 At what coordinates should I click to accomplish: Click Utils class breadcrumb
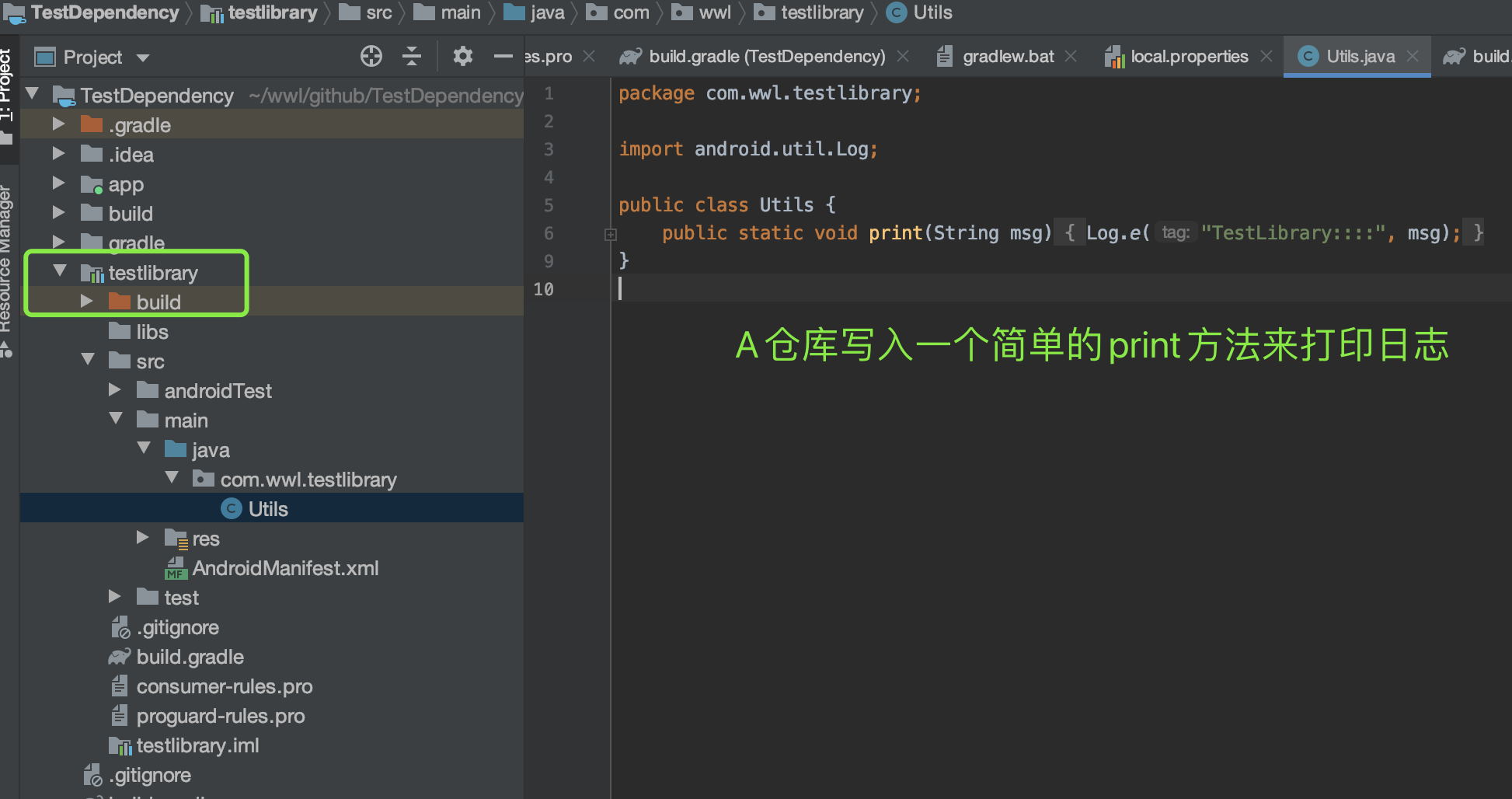tap(932, 12)
